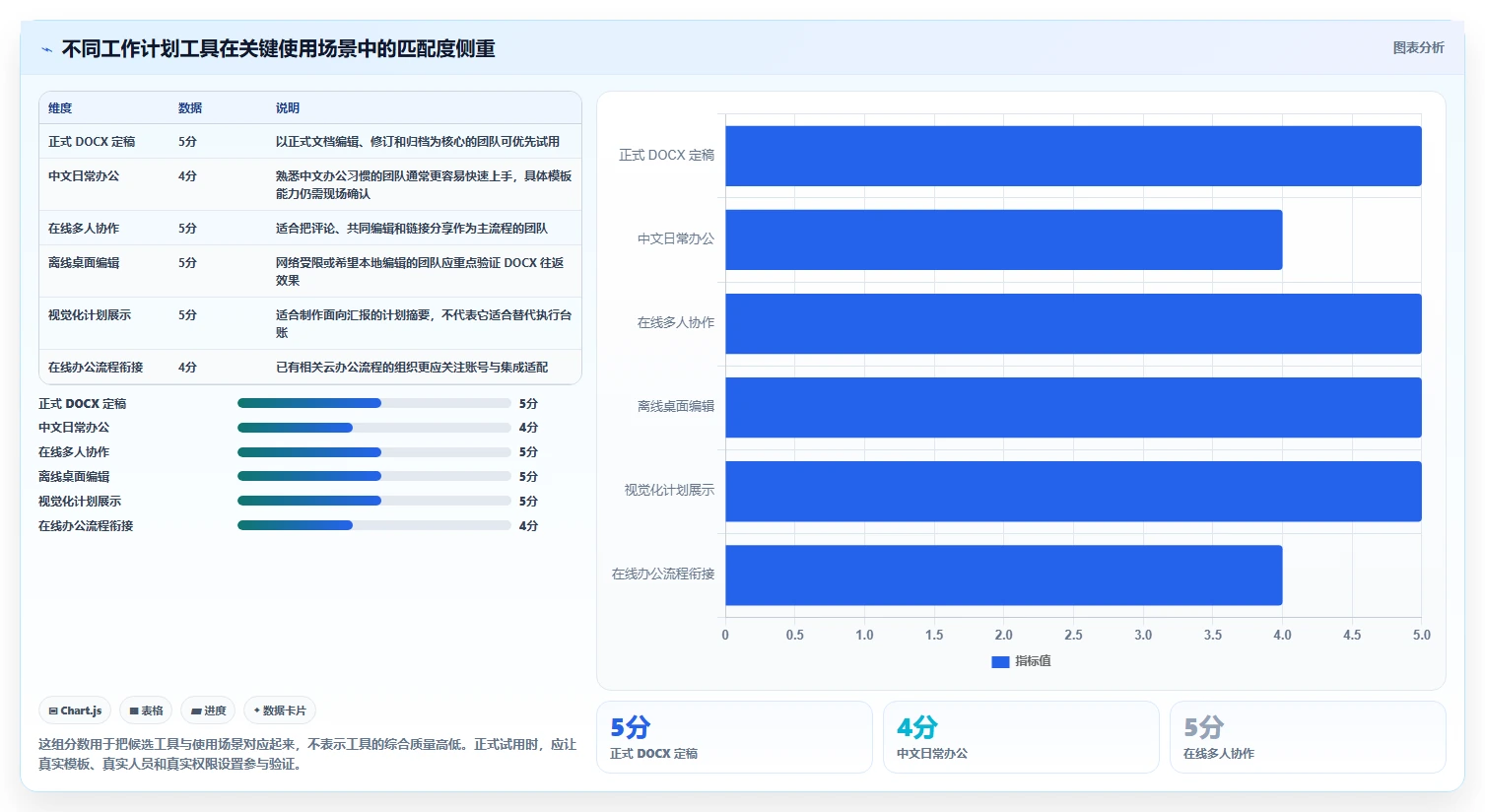Click the Chart.js chip
Image resolution: width=1485 pixels, height=812 pixels.
75,710
